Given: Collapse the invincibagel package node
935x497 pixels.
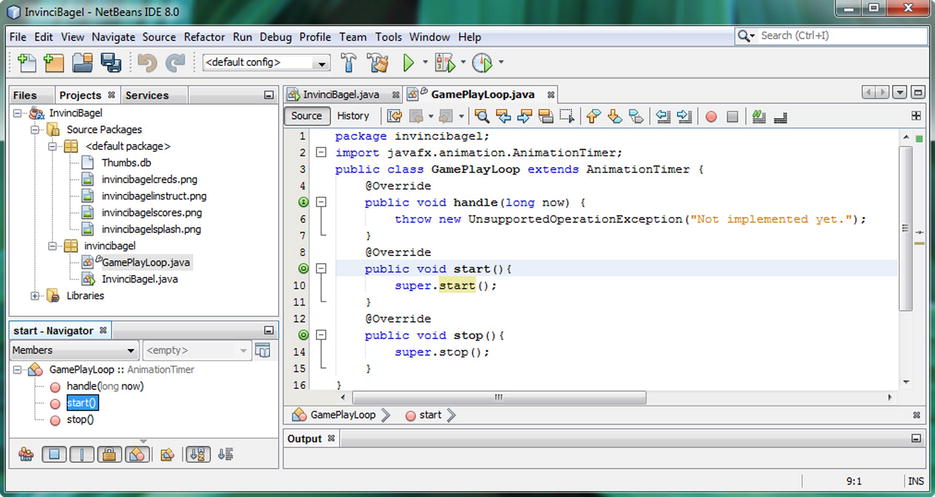Looking at the screenshot, I should point(52,246).
